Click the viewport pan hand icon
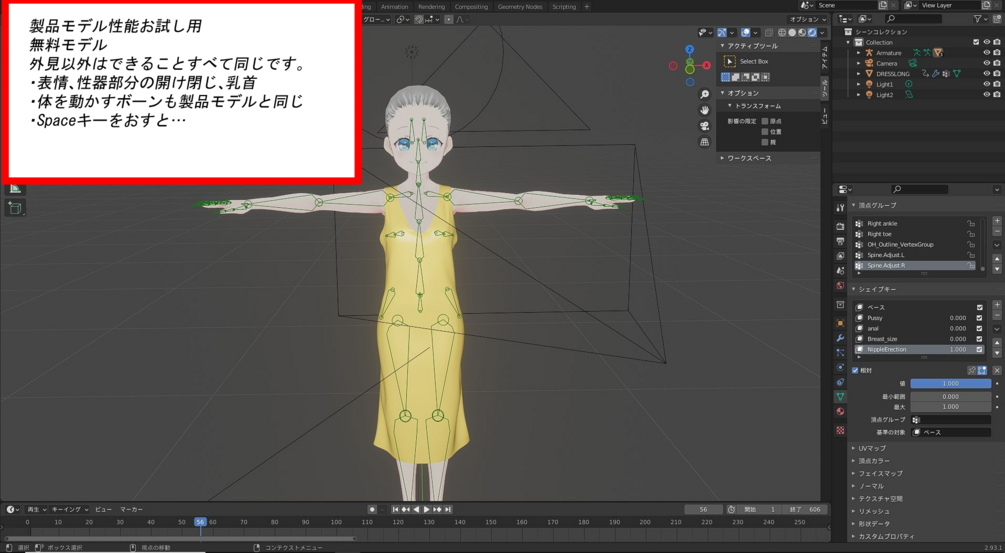Viewport: 1005px width, 553px height. tap(705, 110)
